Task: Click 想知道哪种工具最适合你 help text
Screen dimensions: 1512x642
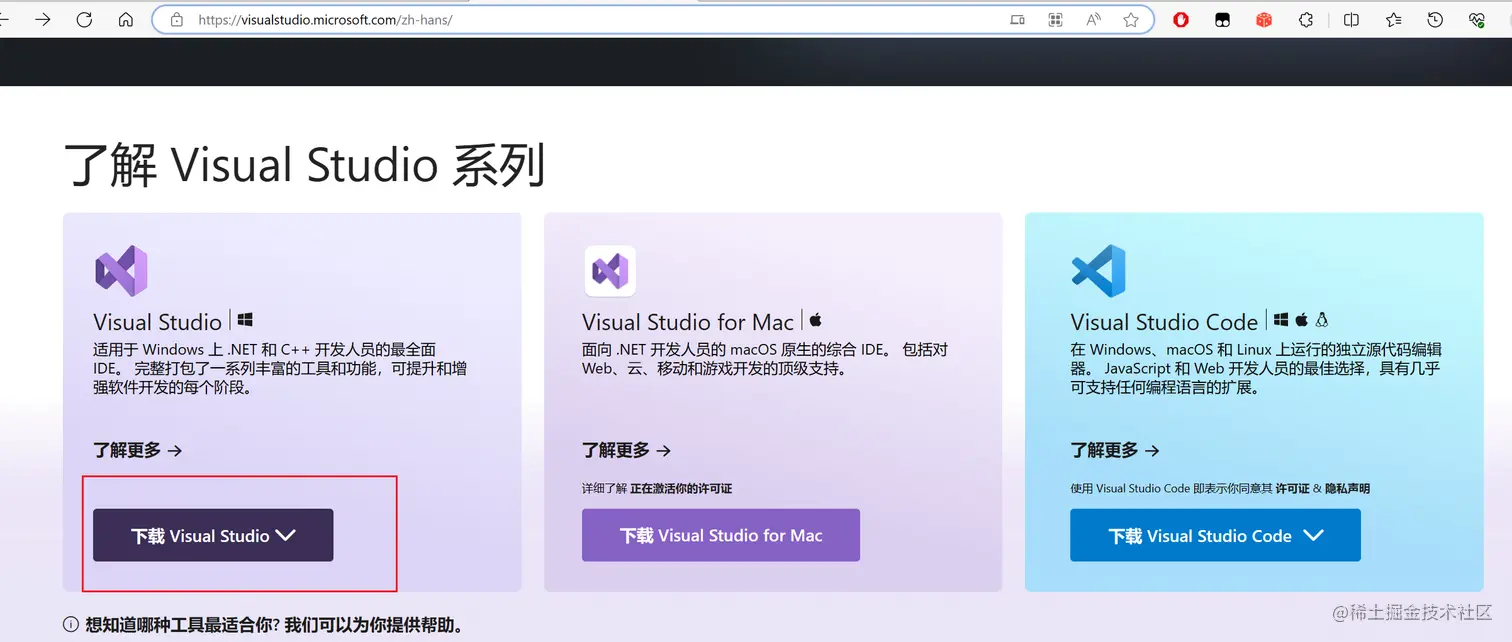Action: (x=275, y=625)
